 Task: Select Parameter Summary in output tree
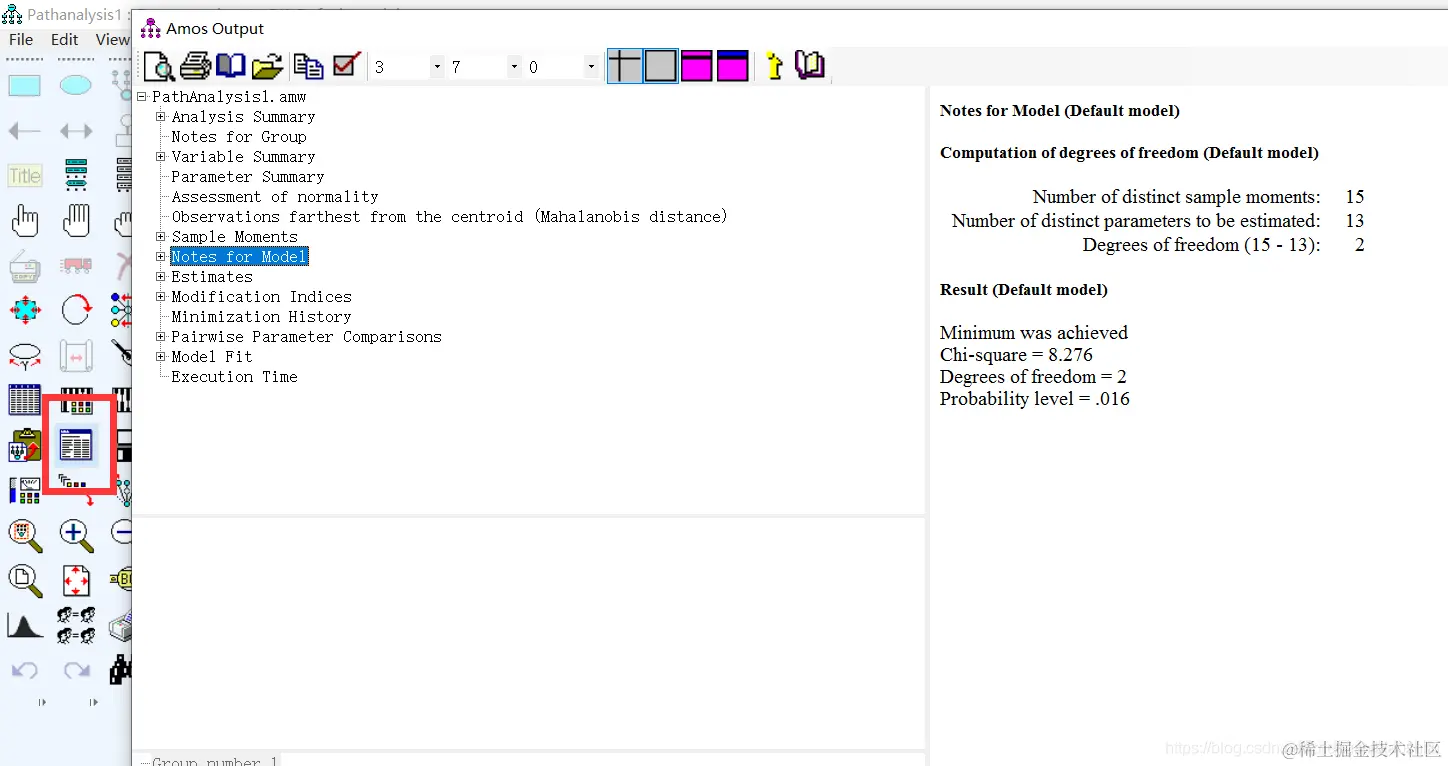pyautogui.click(x=248, y=177)
